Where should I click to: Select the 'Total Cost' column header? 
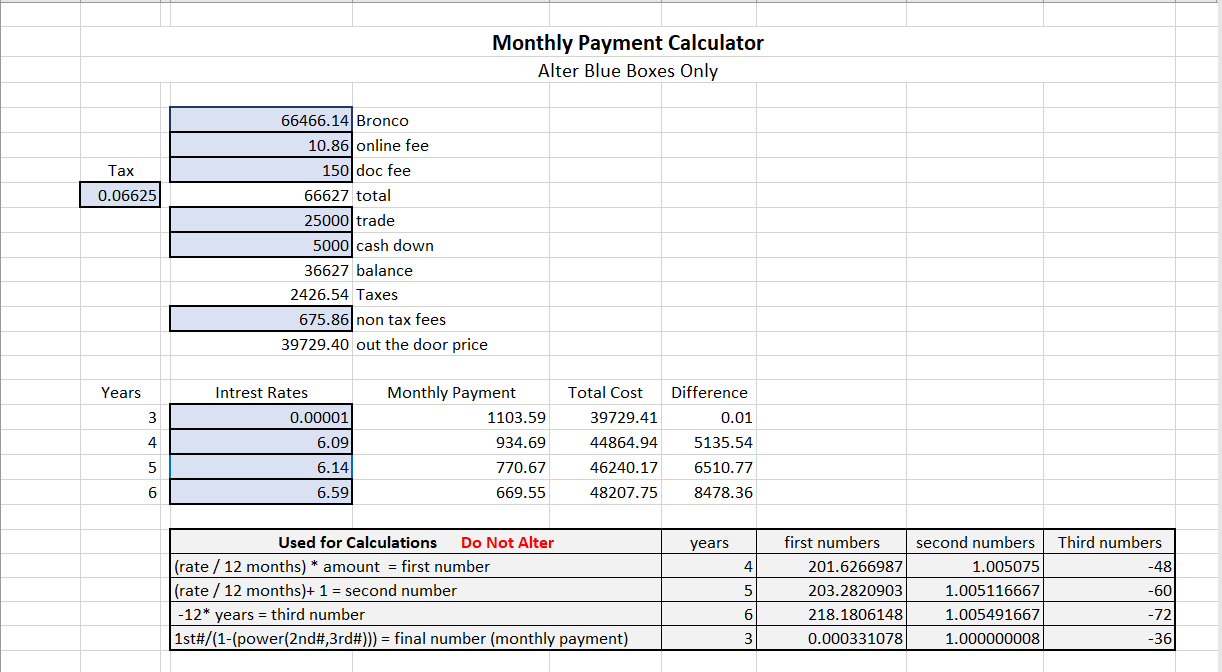pyautogui.click(x=605, y=393)
